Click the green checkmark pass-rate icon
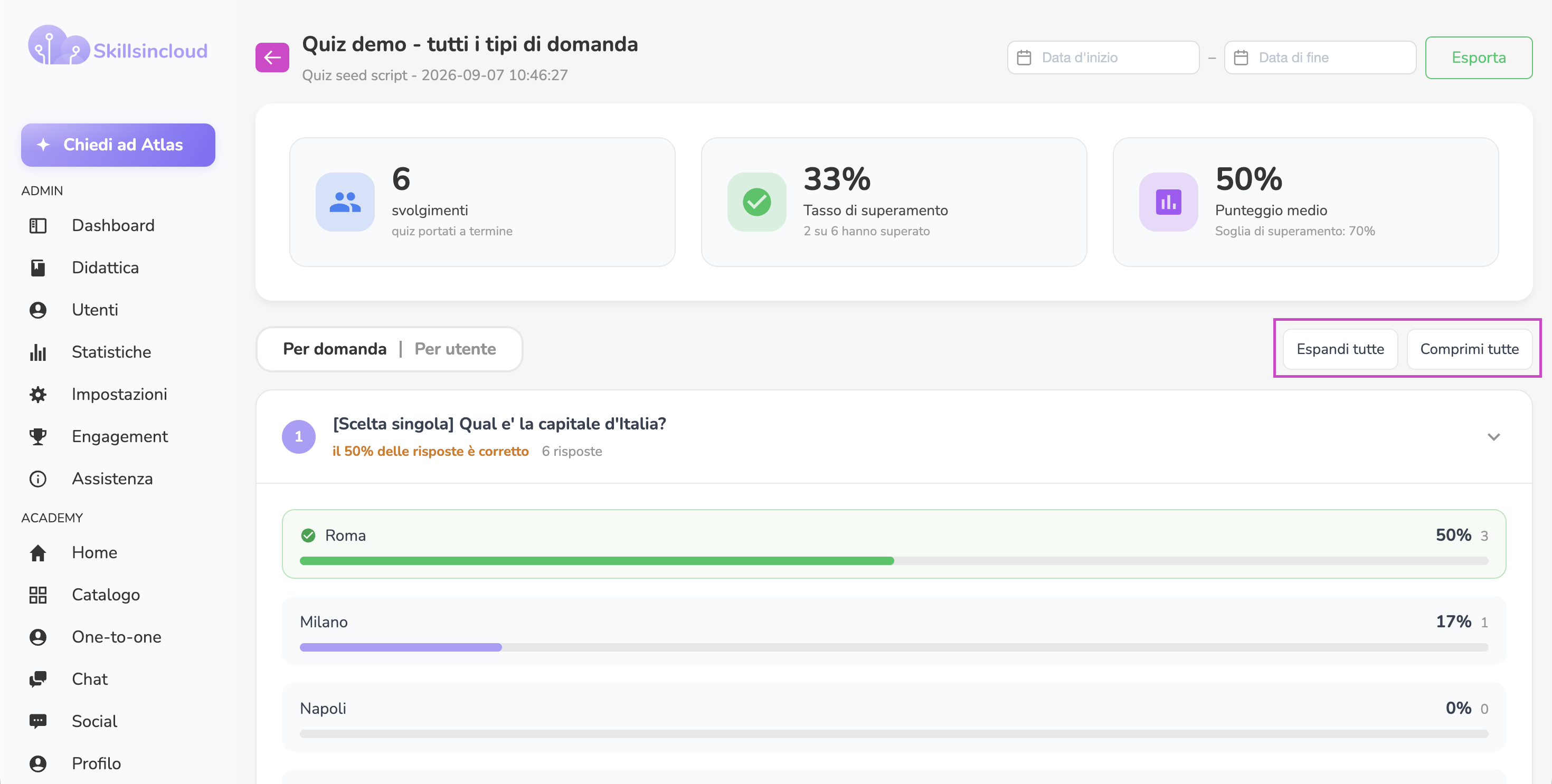The image size is (1552, 784). tap(756, 202)
